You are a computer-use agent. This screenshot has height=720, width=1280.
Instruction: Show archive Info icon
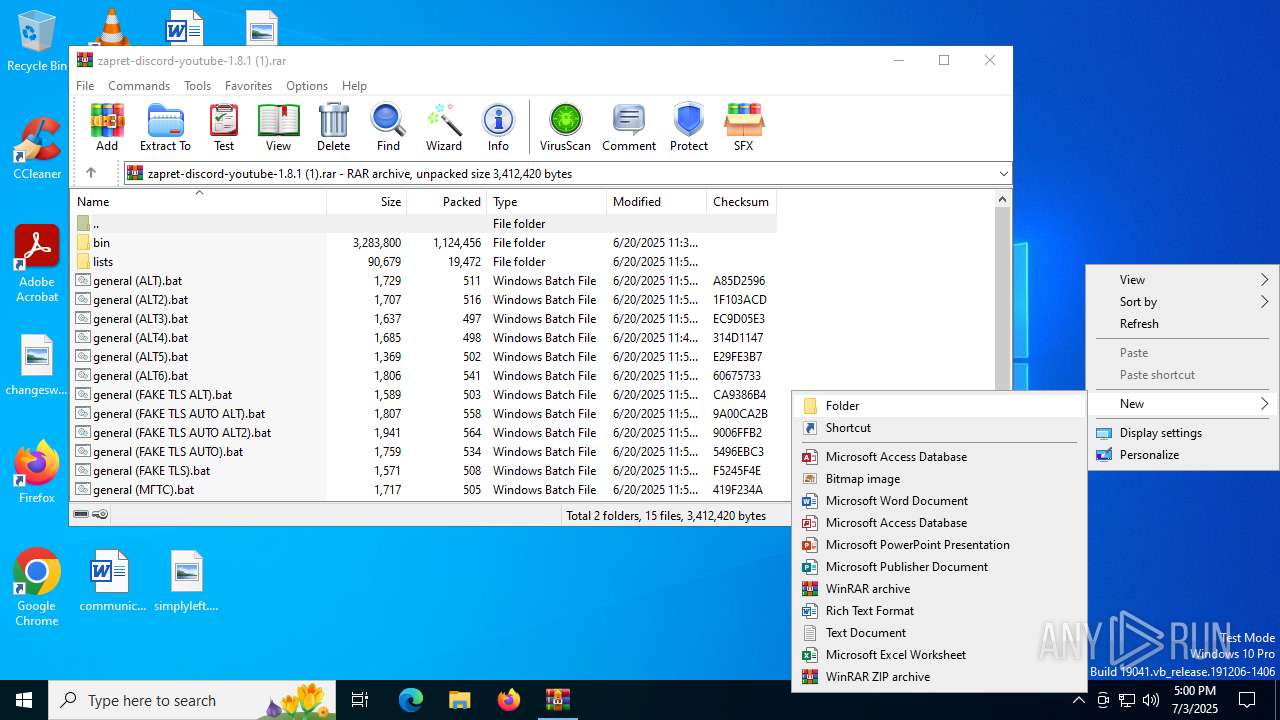(498, 127)
